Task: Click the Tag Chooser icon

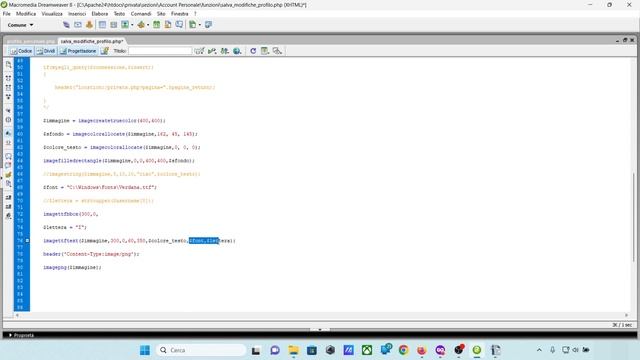Action: click(x=208, y=25)
